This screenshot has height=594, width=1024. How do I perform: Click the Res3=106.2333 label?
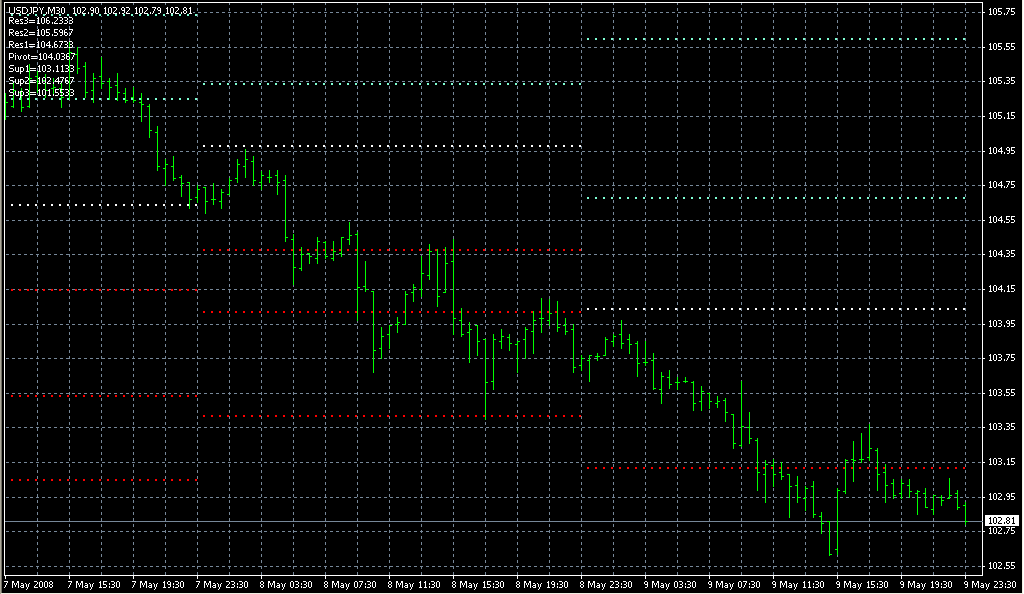tap(41, 21)
